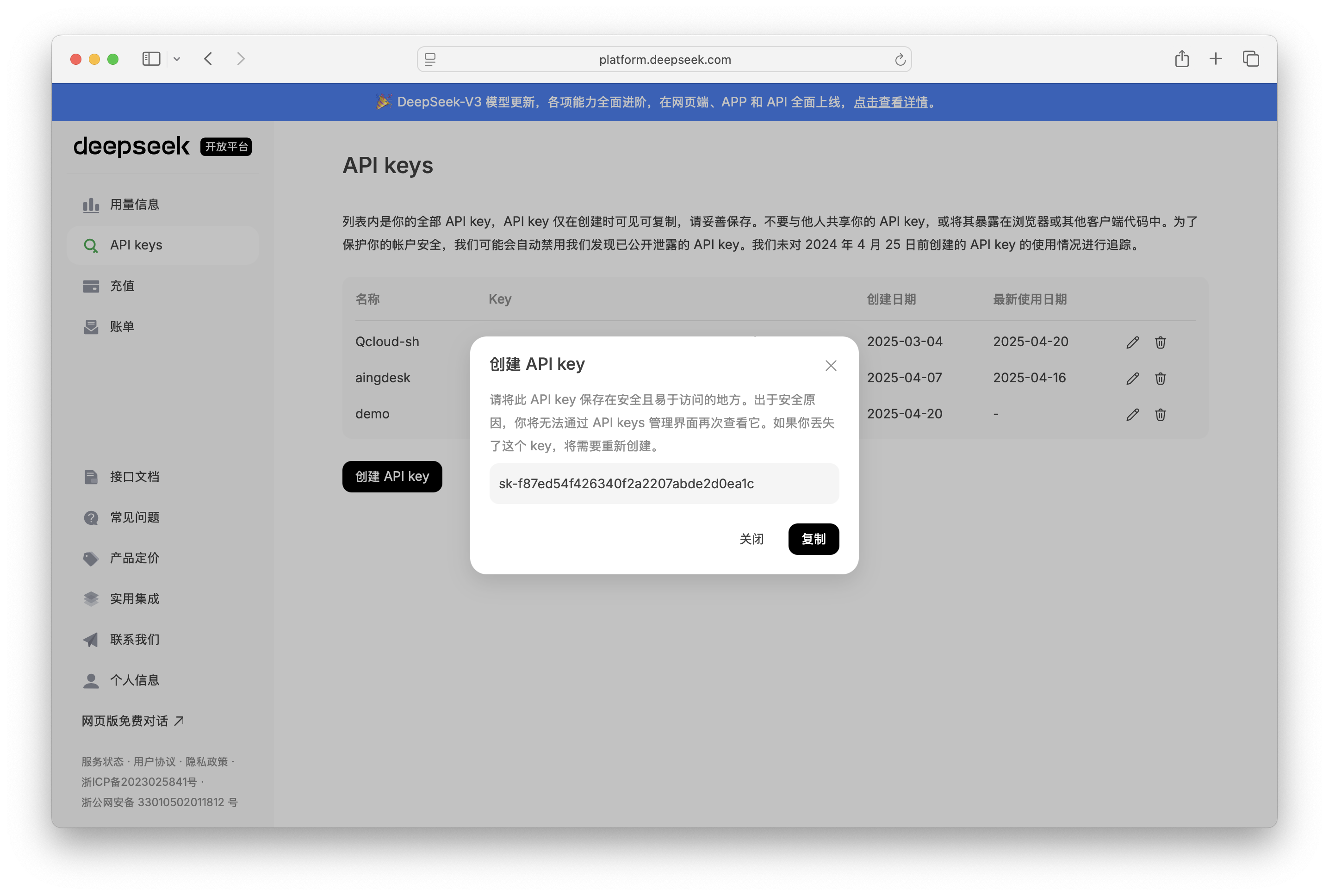Edit the aingdesk API key with pencil icon
This screenshot has width=1329, height=896.
1132,378
